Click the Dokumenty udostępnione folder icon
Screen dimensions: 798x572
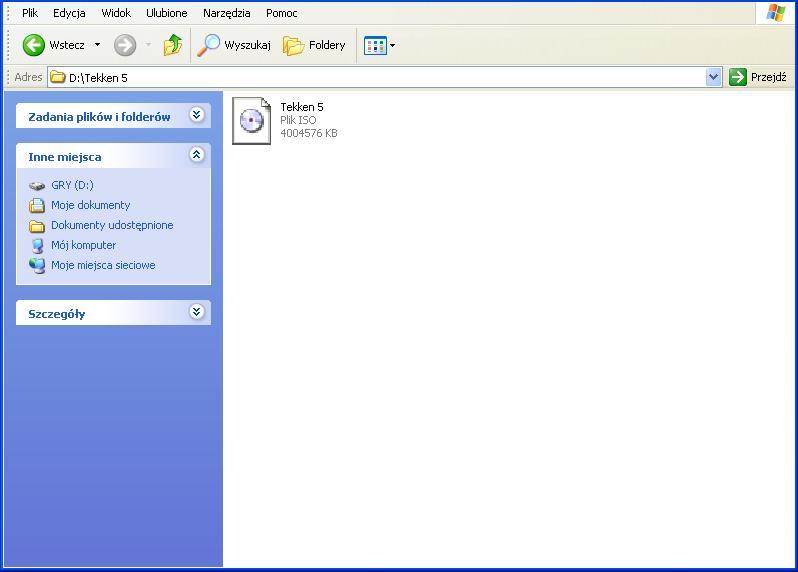(x=37, y=225)
